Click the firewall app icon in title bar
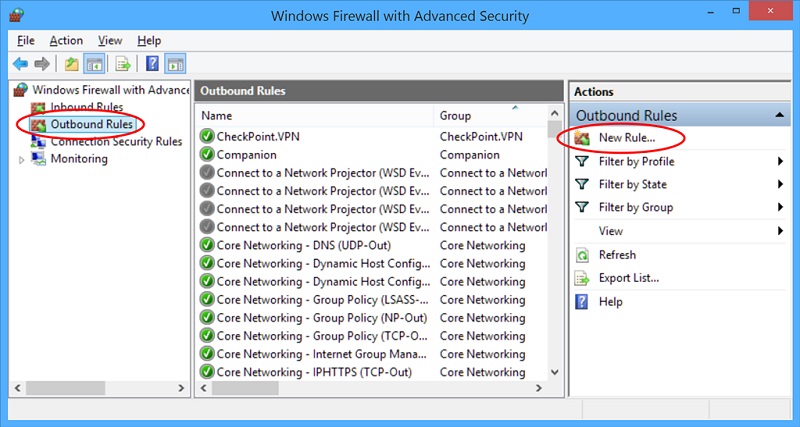 click(x=16, y=15)
